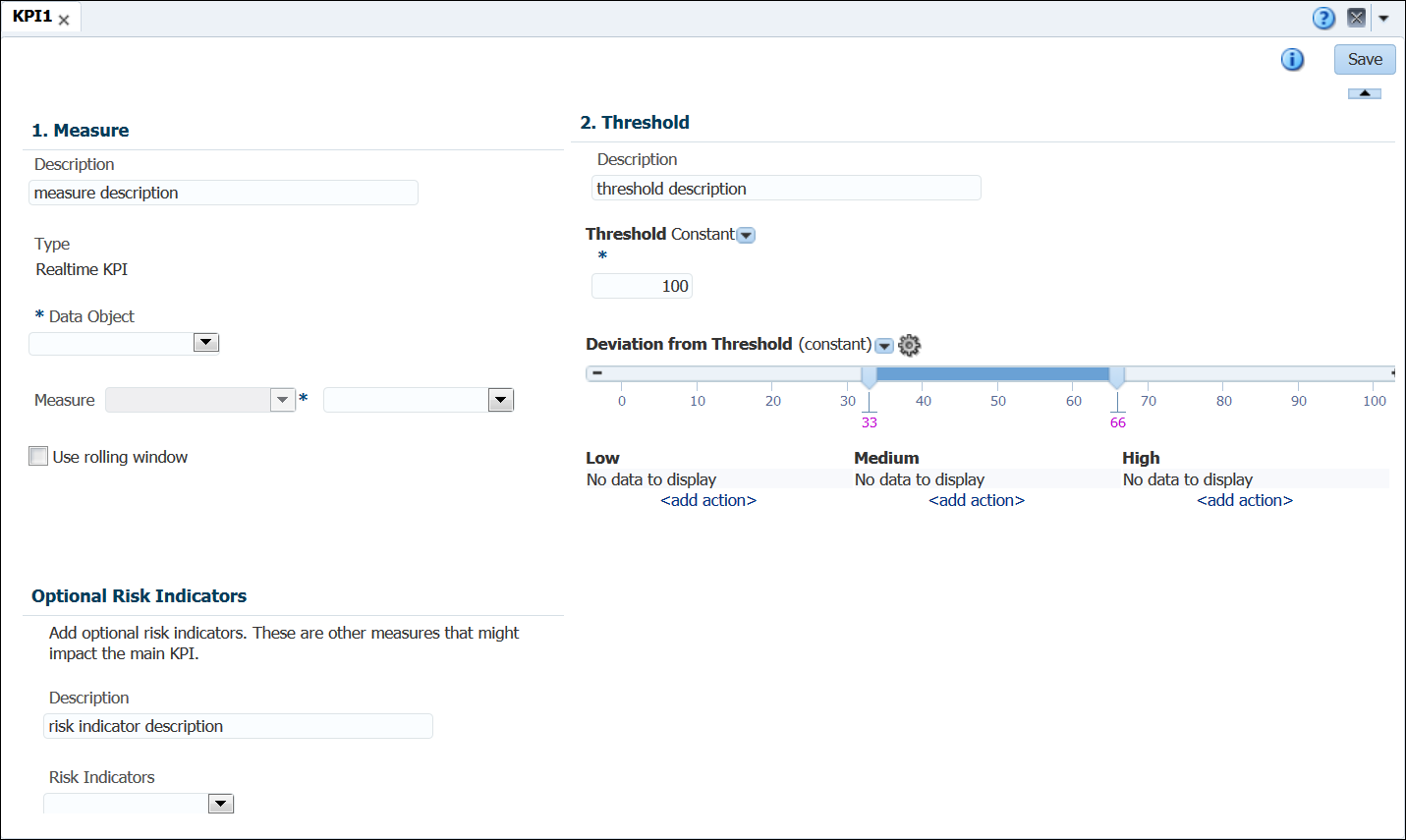Screen dimensions: 1406x840
Task: Click the add action link under Low
Action: (x=708, y=500)
